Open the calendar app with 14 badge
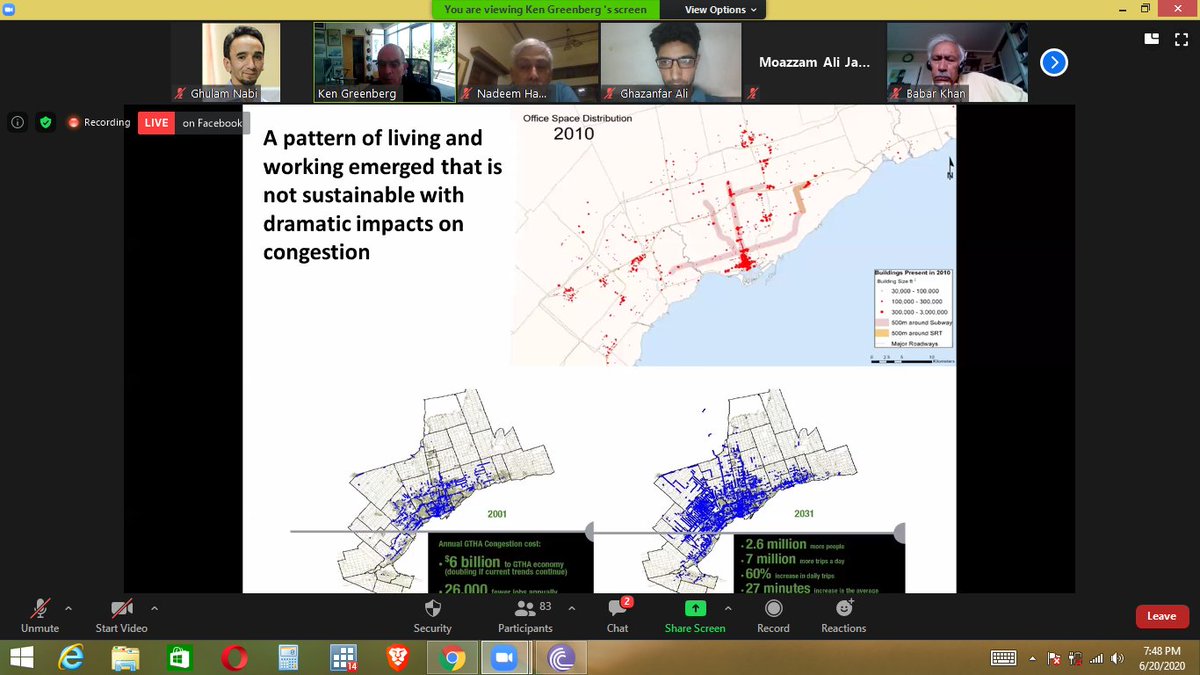1200x675 pixels. pos(344,657)
